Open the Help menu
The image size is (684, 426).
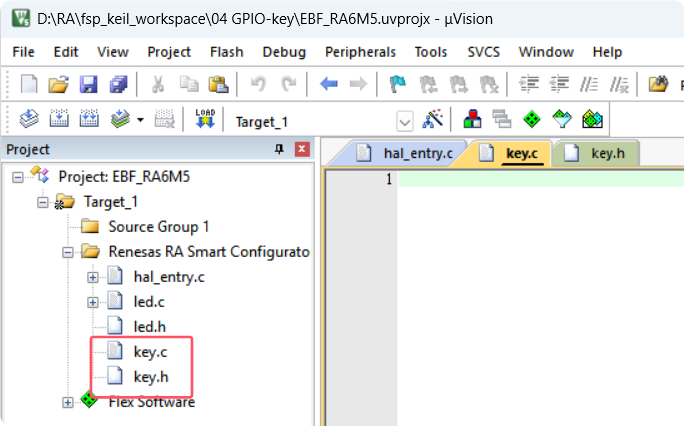point(607,52)
